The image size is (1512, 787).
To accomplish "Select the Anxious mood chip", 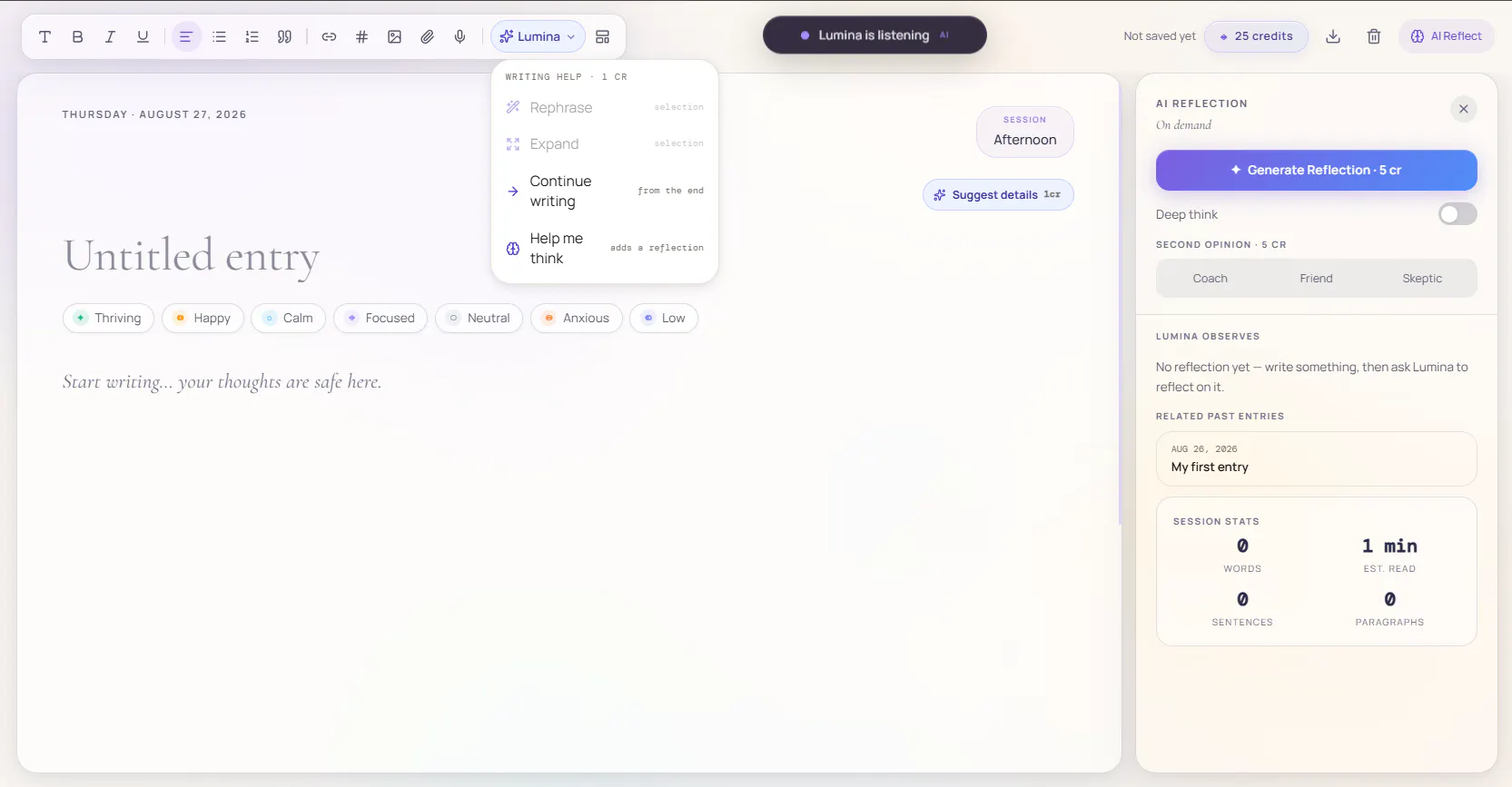I will [577, 319].
